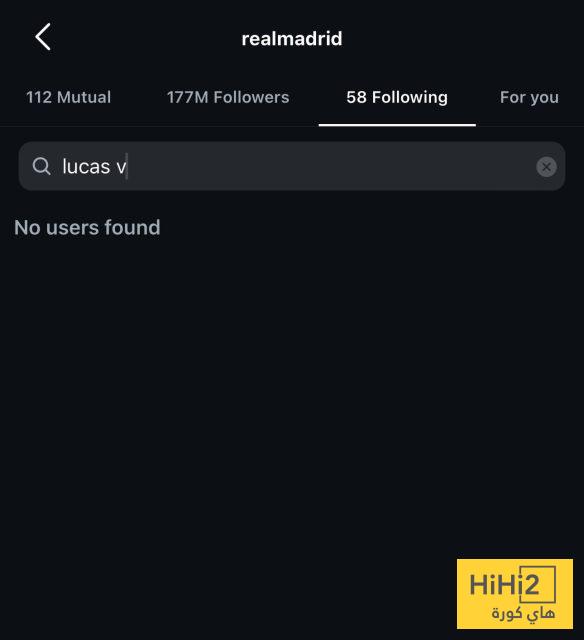Image resolution: width=584 pixels, height=640 pixels.
Task: Click the HiHi lettering in the yellow badge
Action: pyautogui.click(x=495, y=584)
